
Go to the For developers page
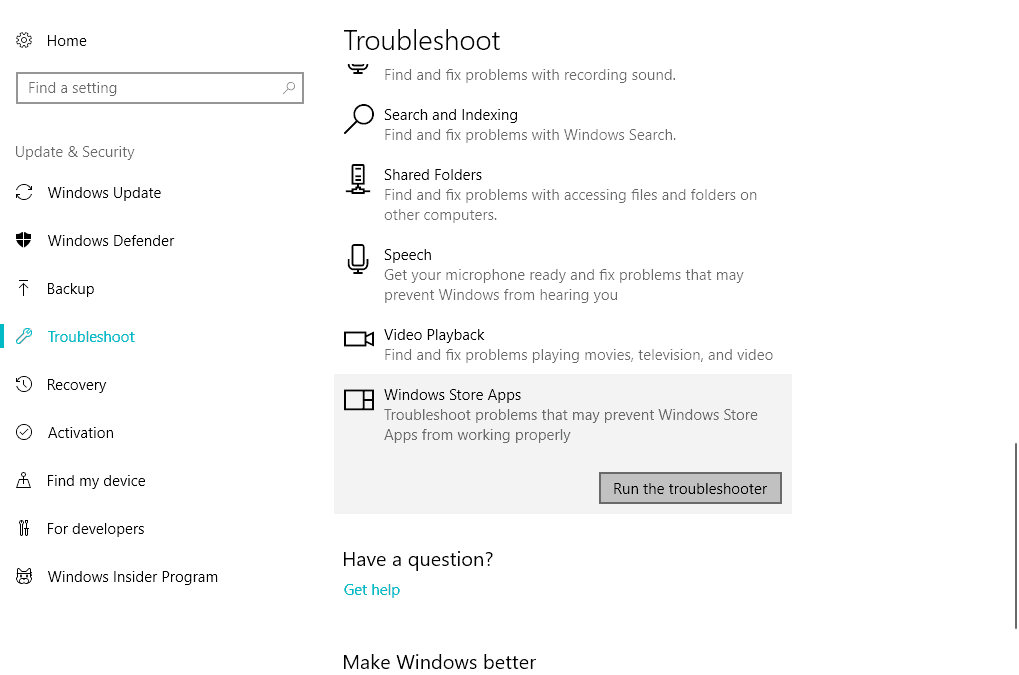(96, 529)
